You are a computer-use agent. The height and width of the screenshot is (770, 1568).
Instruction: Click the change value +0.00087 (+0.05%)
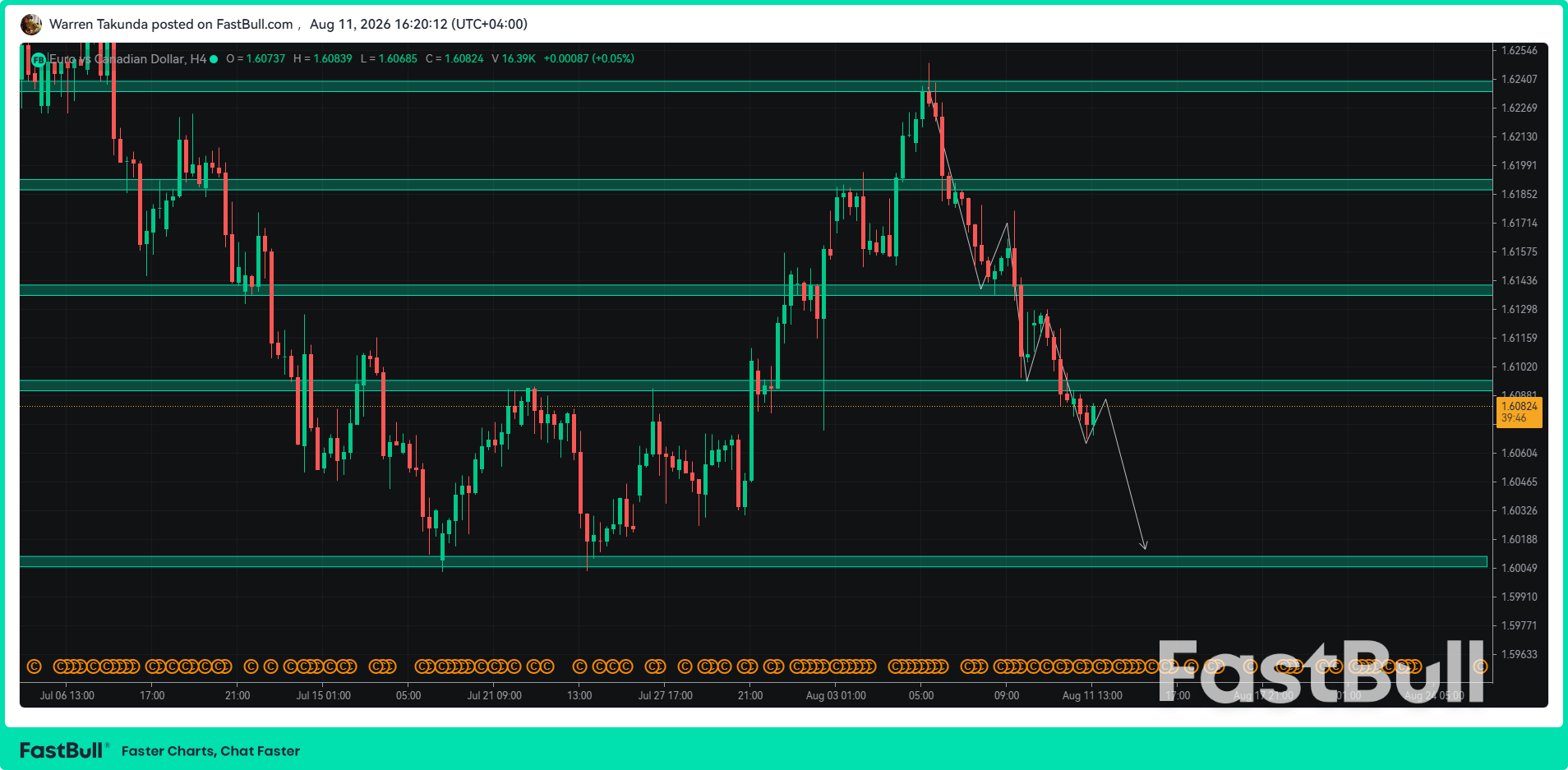coord(588,59)
